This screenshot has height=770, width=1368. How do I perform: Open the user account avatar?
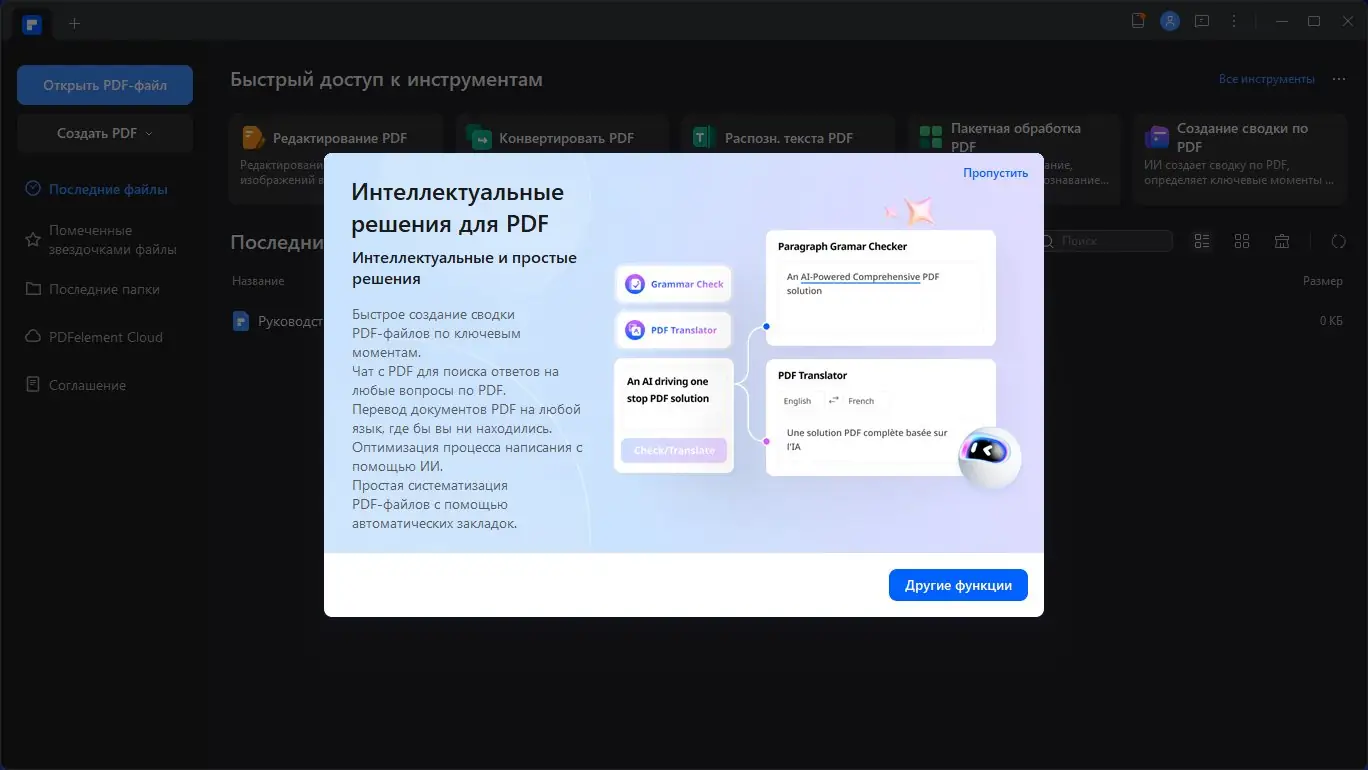(1170, 20)
